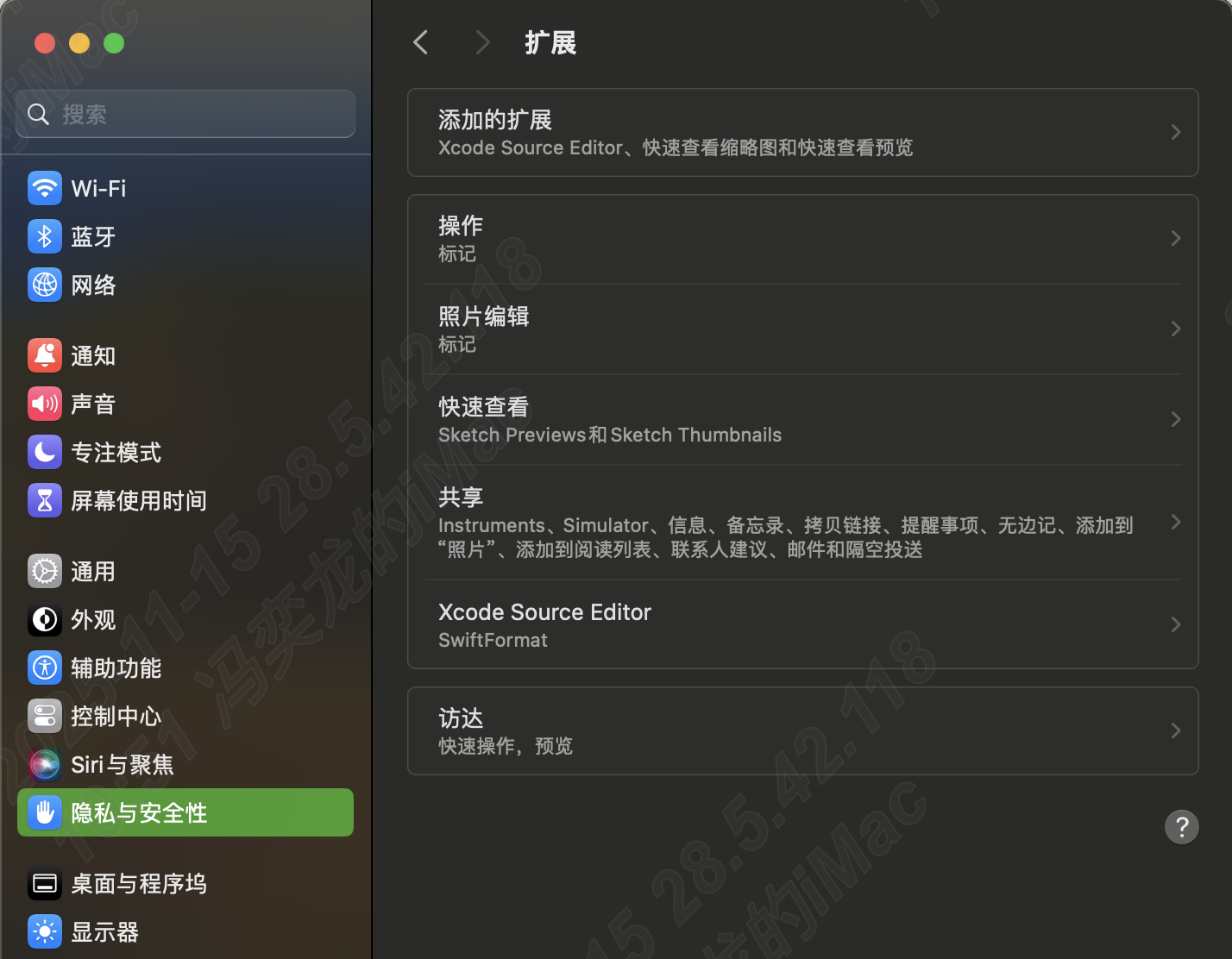Click the 屏幕使用时间 hourglass icon

coord(45,500)
